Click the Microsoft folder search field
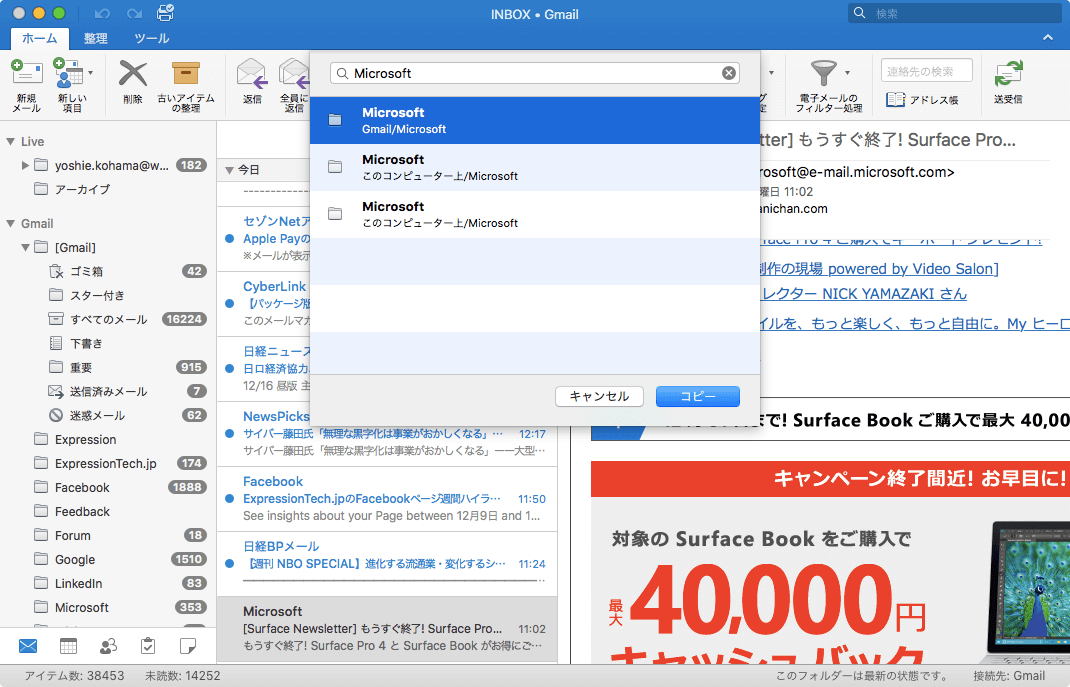Viewport: 1070px width, 687px height. 535,73
